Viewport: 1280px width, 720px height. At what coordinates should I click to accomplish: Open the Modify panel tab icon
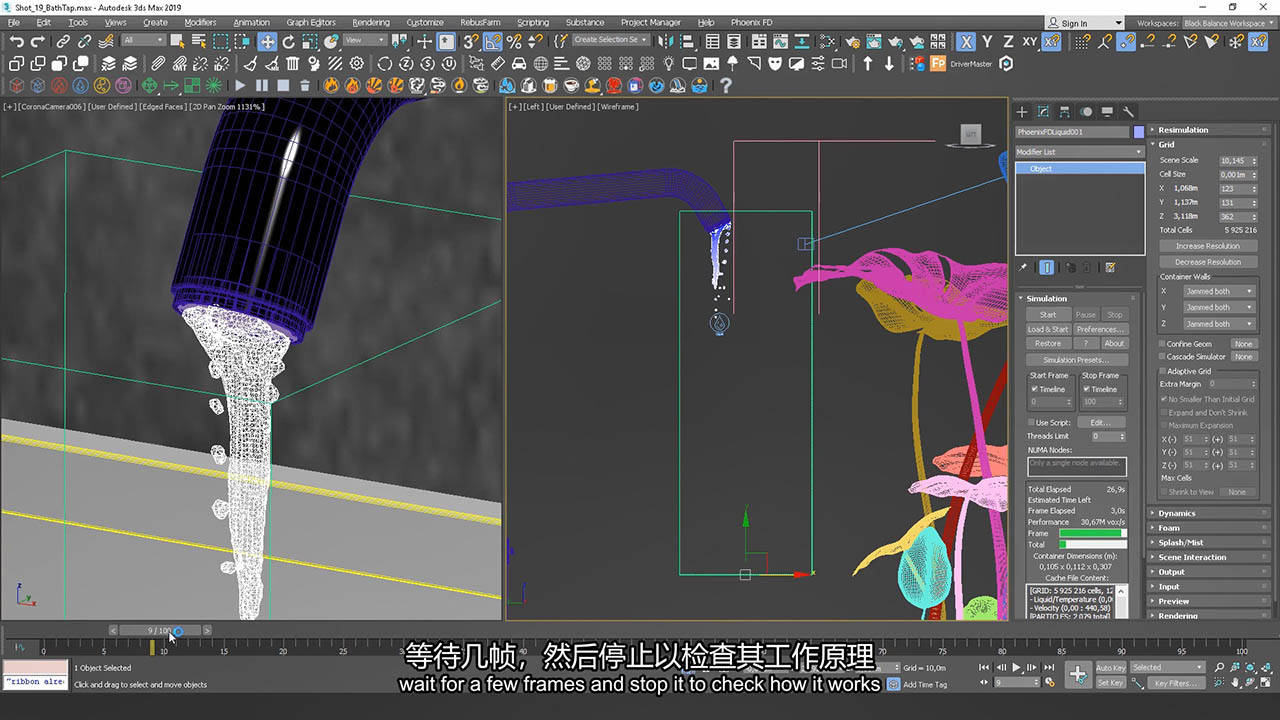1043,112
